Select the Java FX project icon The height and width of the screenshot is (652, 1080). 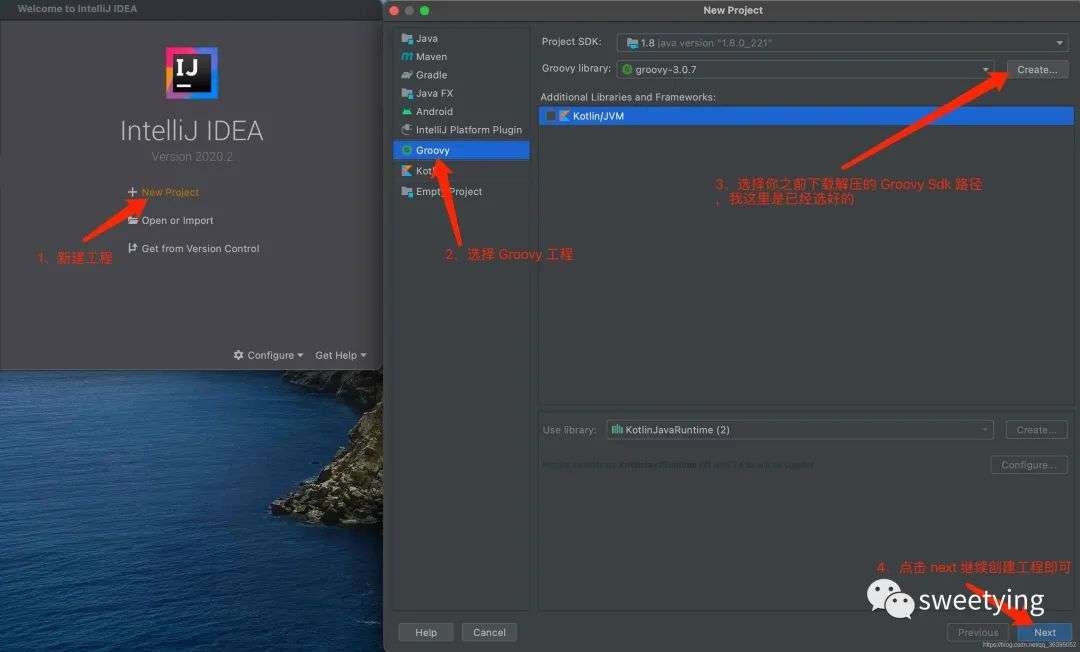407,93
